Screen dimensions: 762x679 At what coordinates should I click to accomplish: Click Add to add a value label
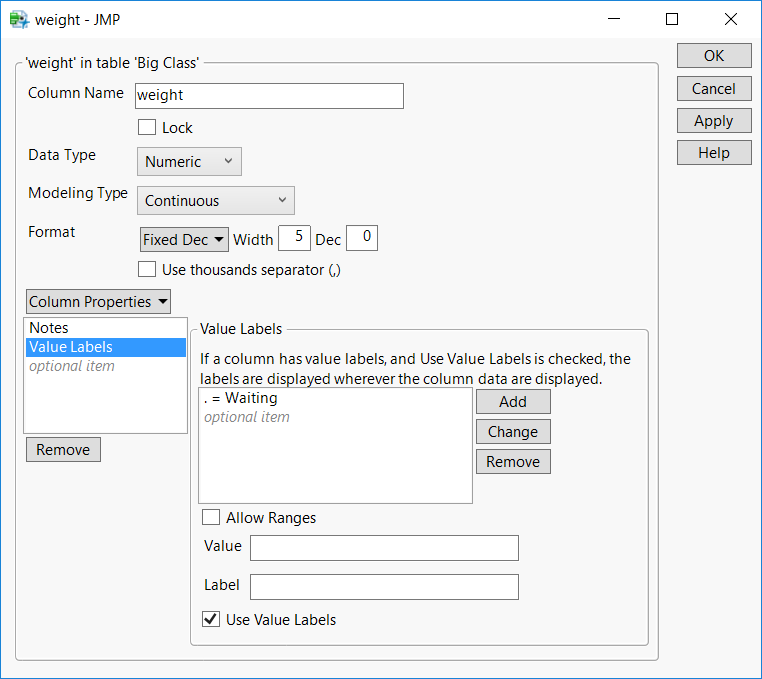coord(512,402)
